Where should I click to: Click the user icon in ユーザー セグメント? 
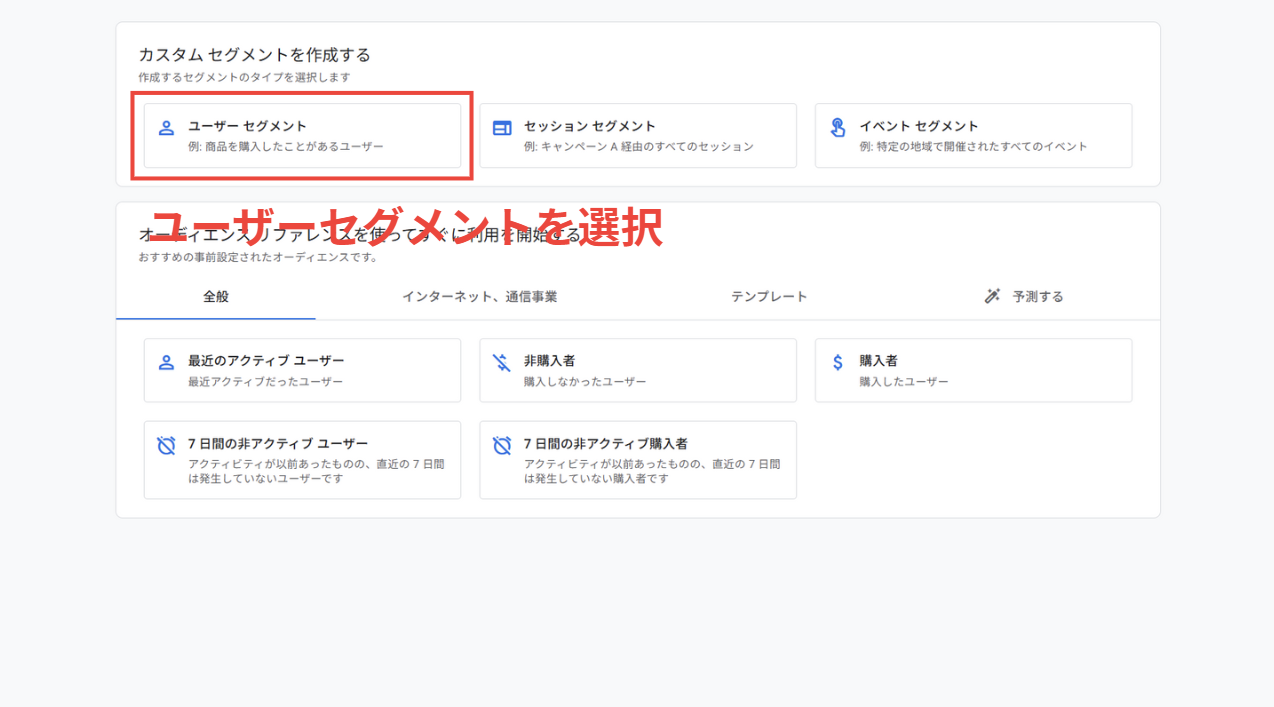(x=166, y=128)
